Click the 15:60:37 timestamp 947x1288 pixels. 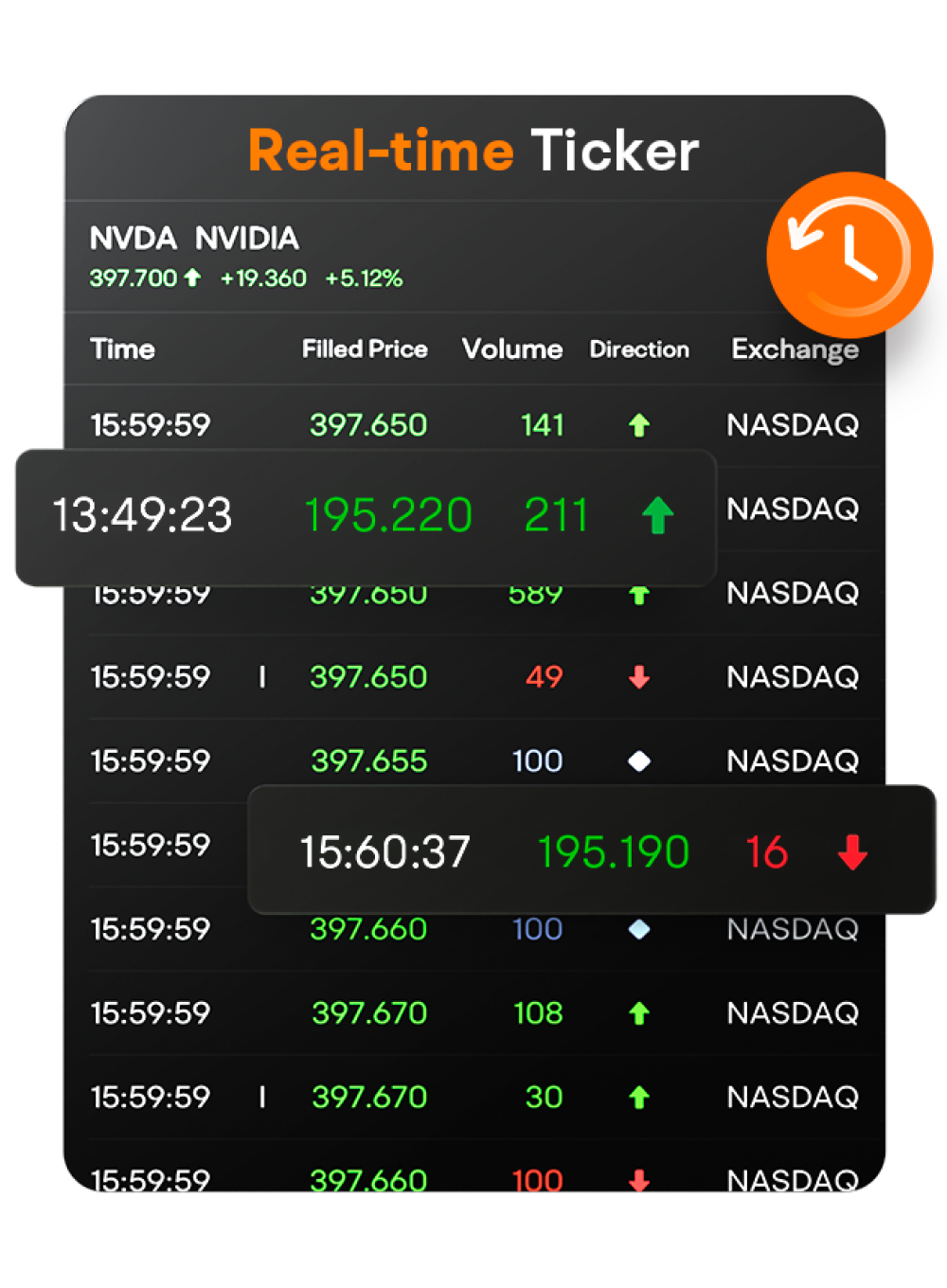(384, 852)
